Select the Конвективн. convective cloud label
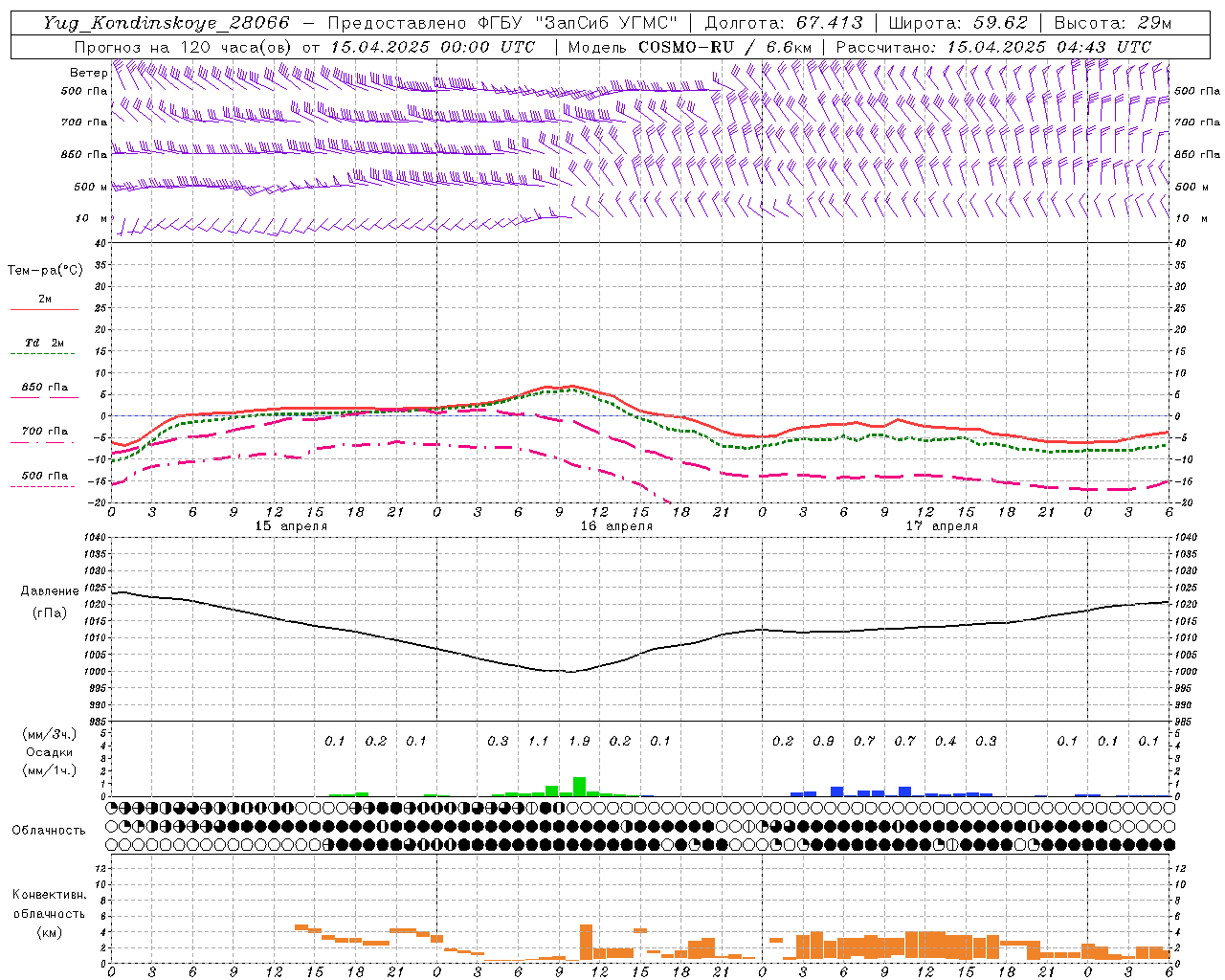 [49, 895]
